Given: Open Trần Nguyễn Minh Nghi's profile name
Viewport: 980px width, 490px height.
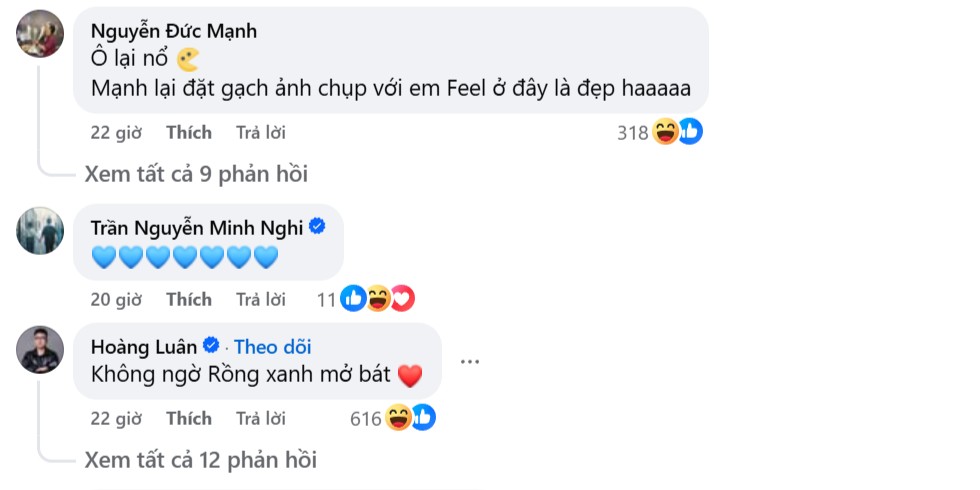Looking at the screenshot, I should pos(196,228).
